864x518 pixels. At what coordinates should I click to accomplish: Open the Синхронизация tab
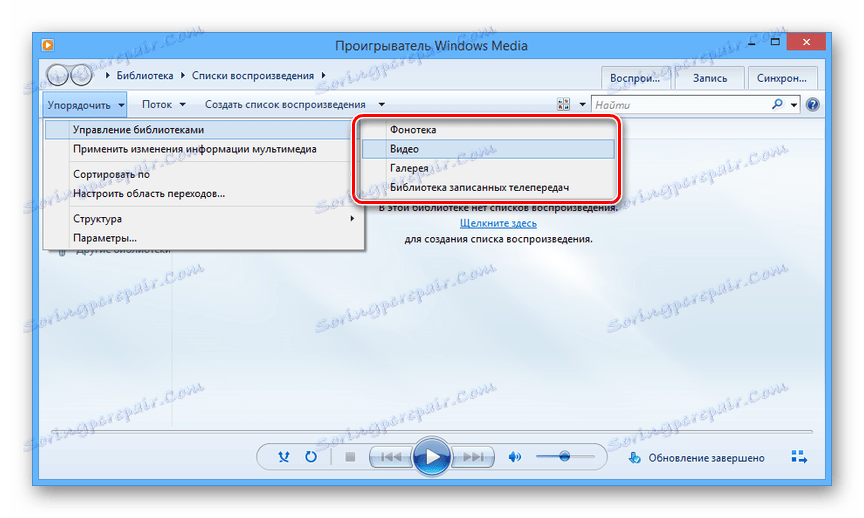tap(782, 78)
